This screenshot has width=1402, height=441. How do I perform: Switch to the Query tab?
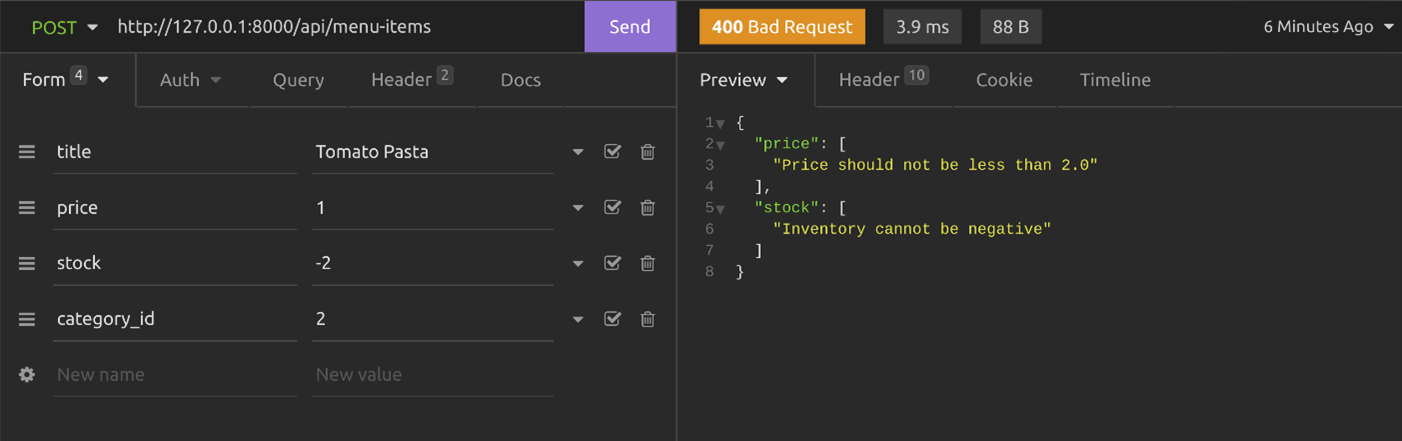pos(298,80)
